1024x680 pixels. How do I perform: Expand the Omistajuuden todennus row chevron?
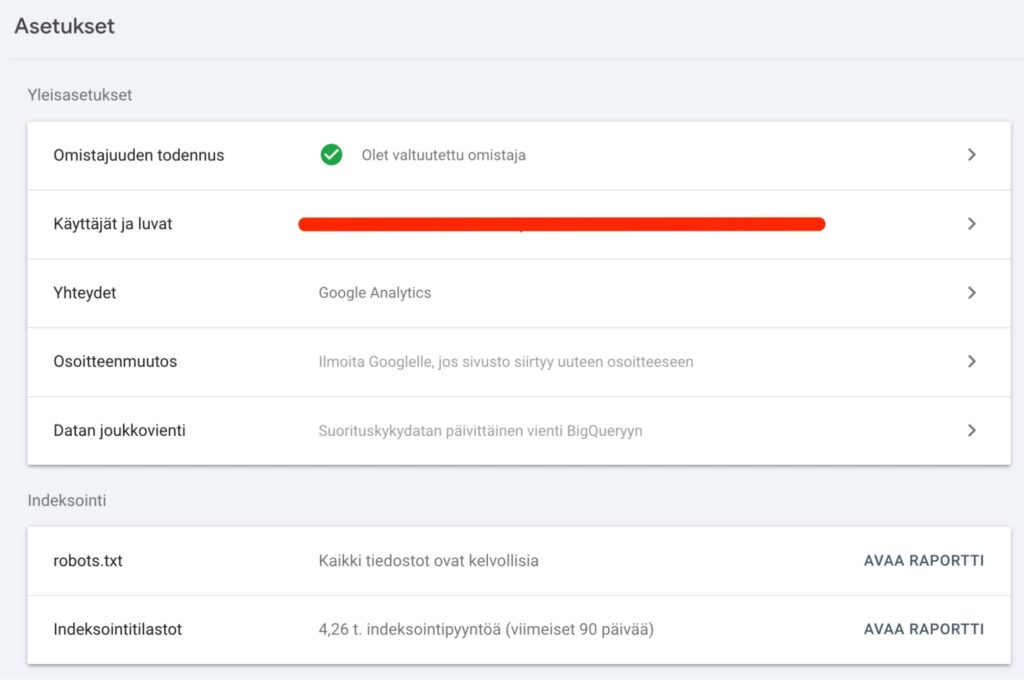pos(971,155)
